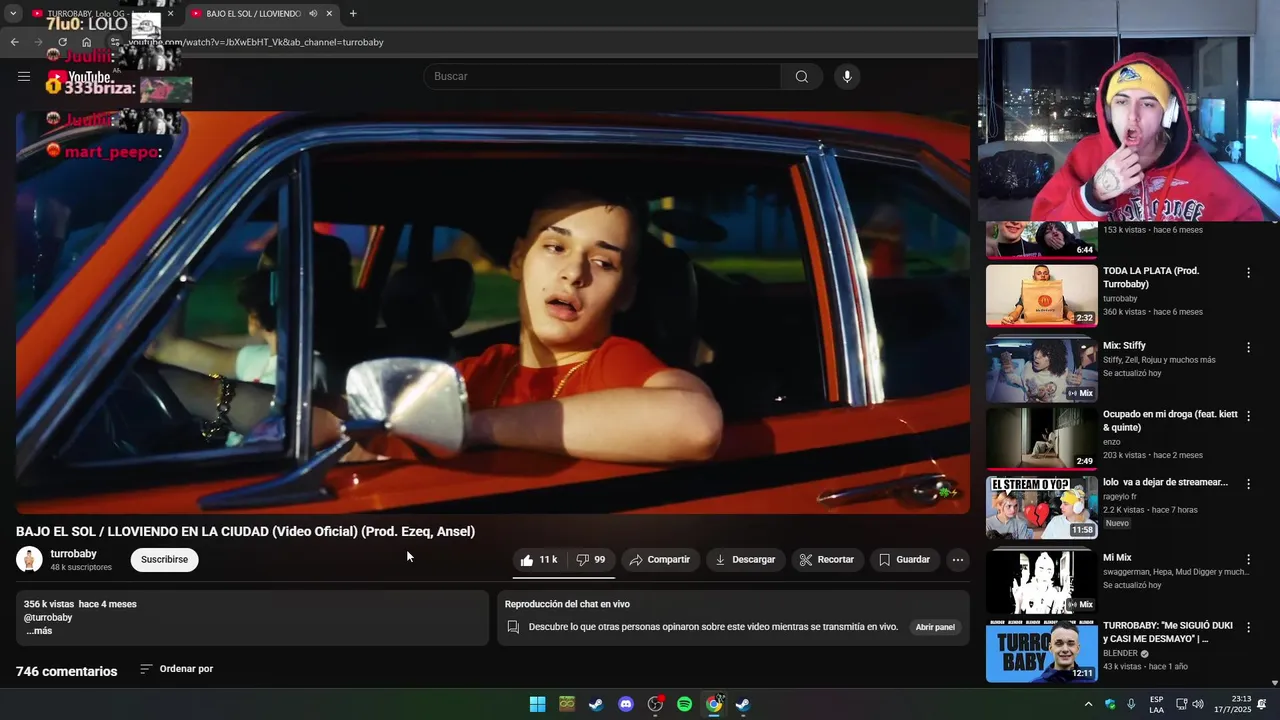Open options for lolo va a dejar de streamear
The width and height of the screenshot is (1280, 720).
tap(1248, 484)
